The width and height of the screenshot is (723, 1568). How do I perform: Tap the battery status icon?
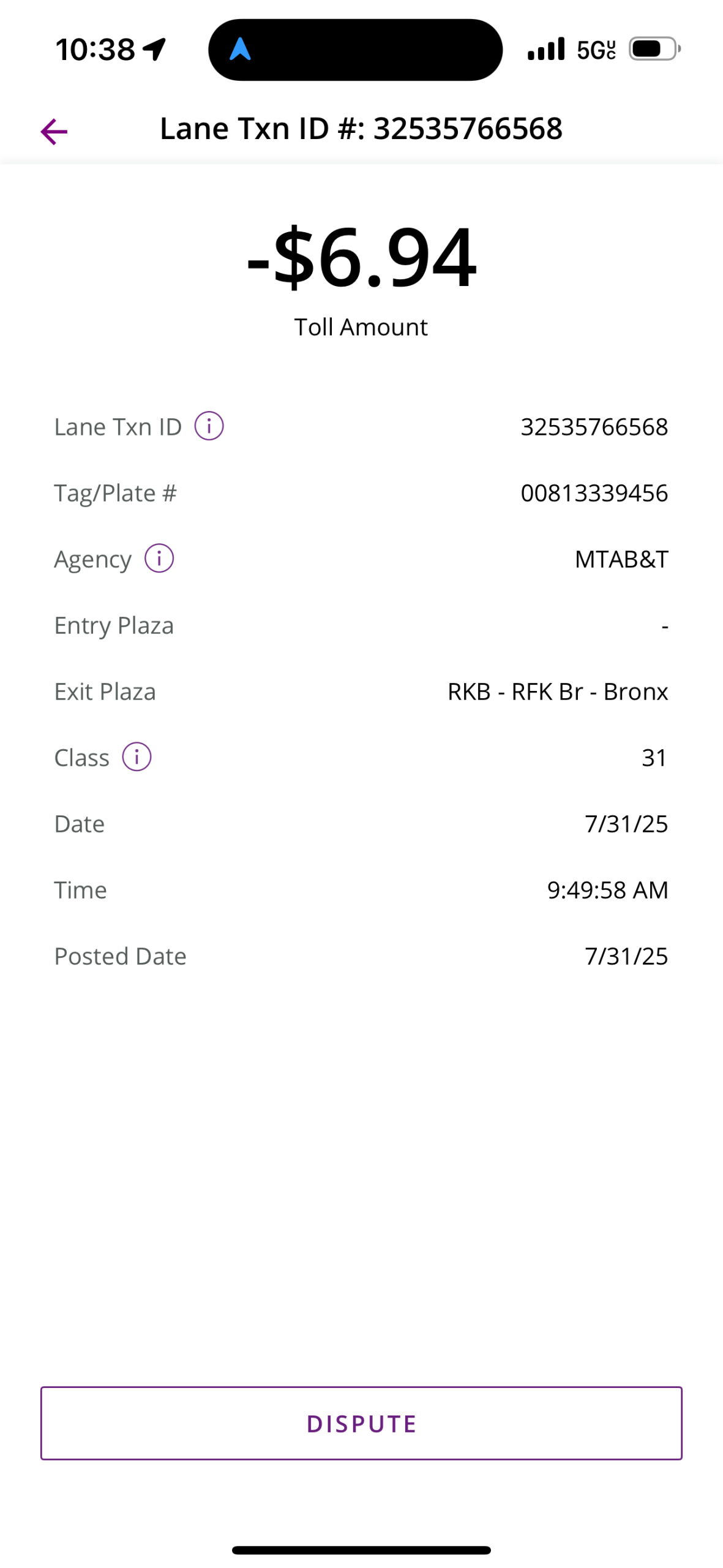coord(654,49)
